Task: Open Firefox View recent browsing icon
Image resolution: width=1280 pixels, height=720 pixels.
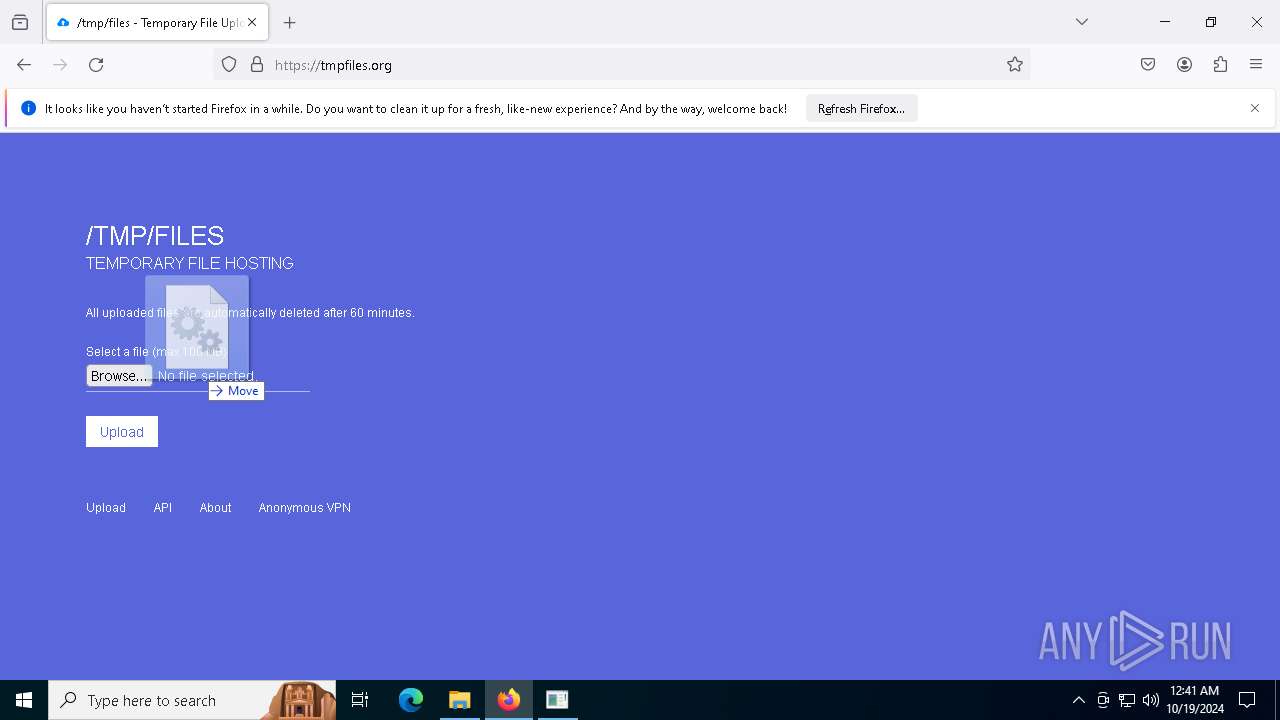Action: click(20, 22)
